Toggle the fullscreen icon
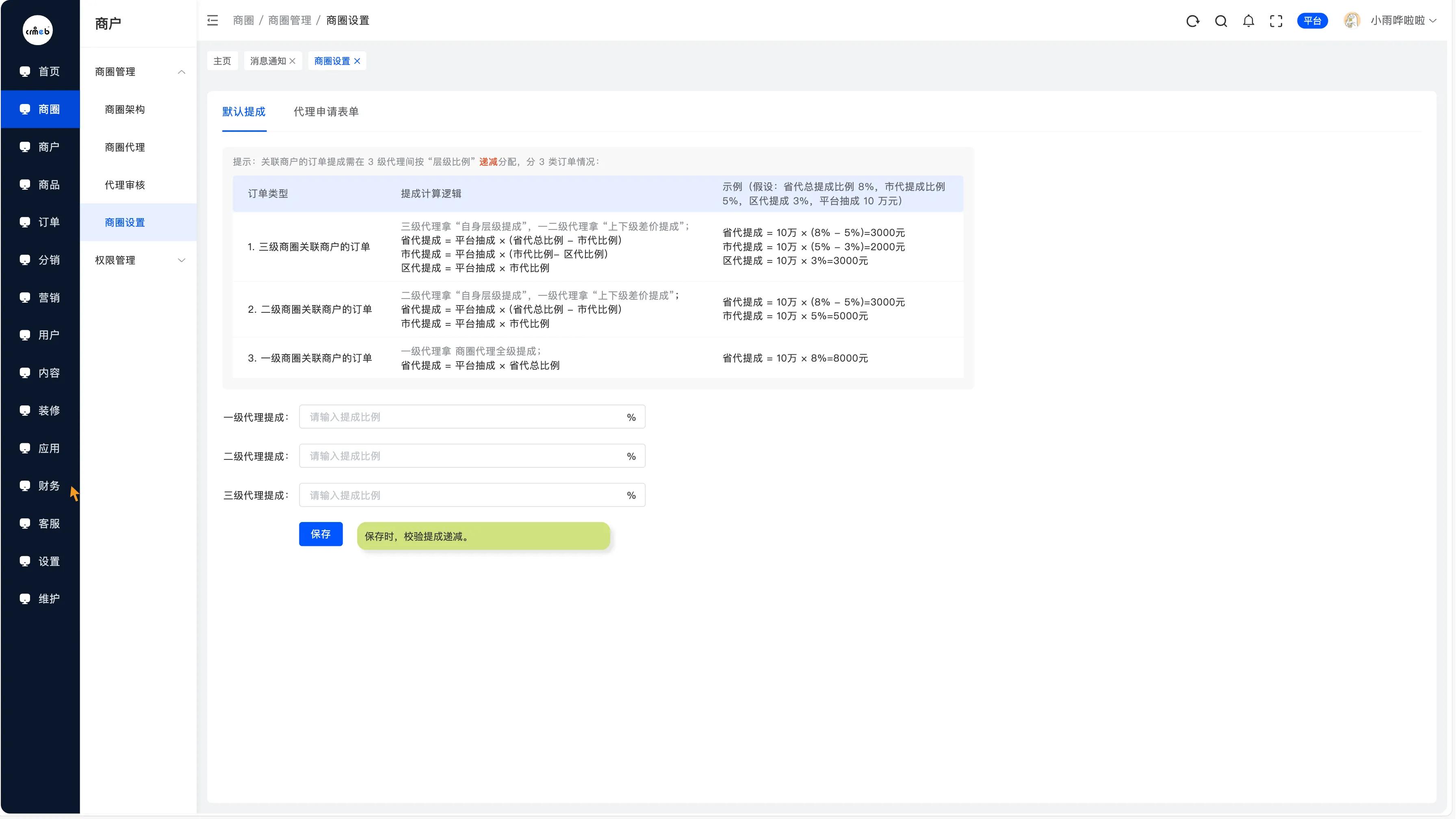 pos(1276,21)
